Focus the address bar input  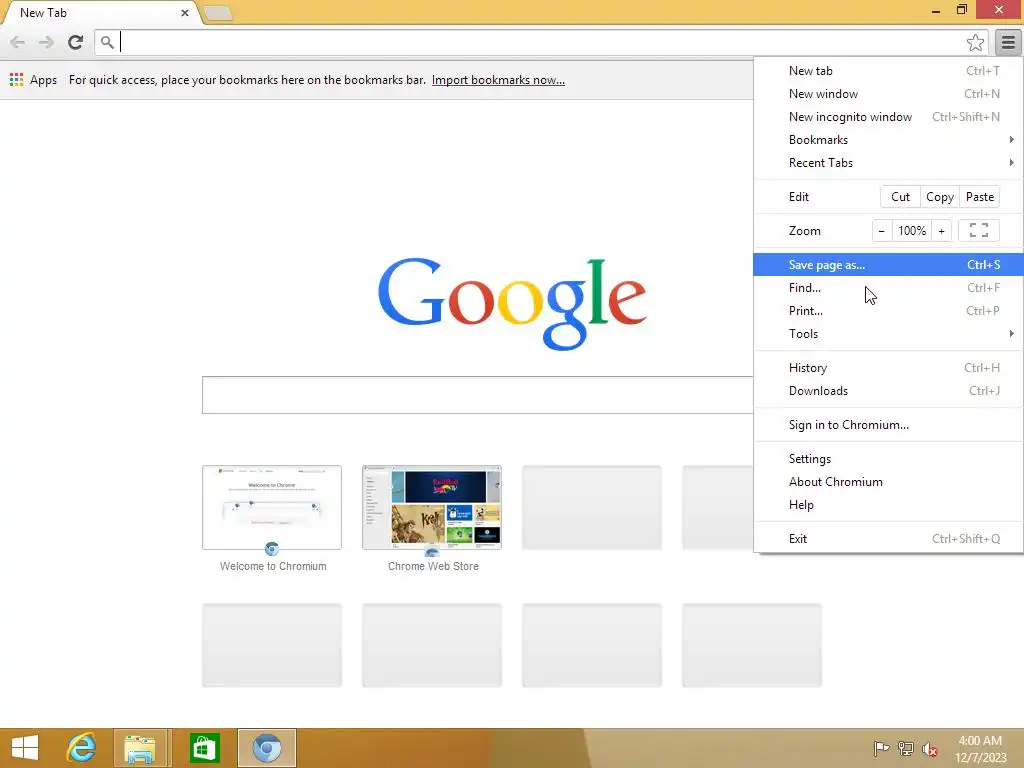541,42
